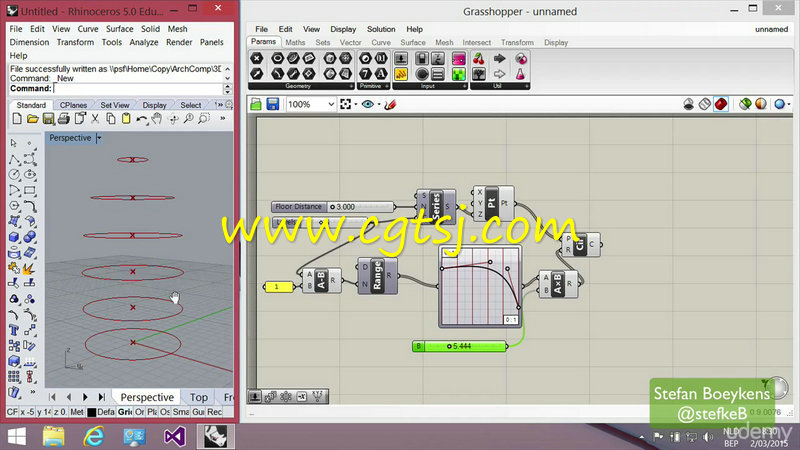Open Visual Studio from the taskbar

coord(174,437)
